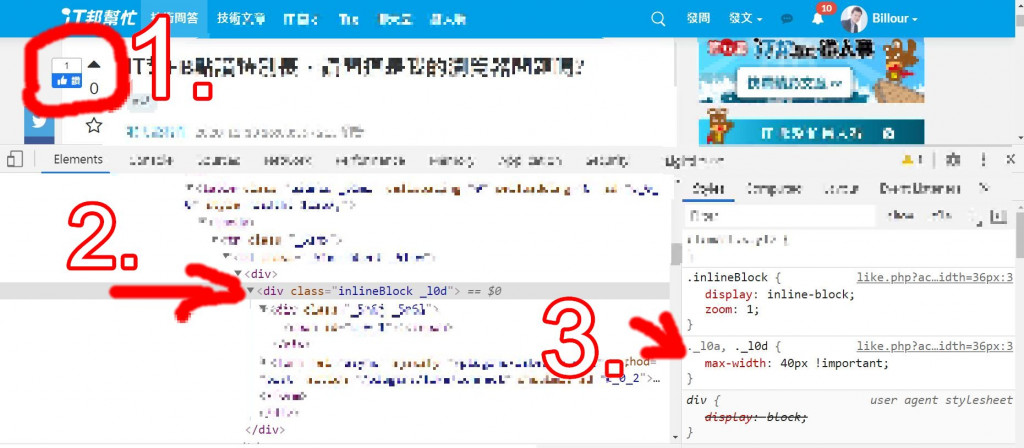Click the DOM tree vertical scrollbar

[675, 255]
